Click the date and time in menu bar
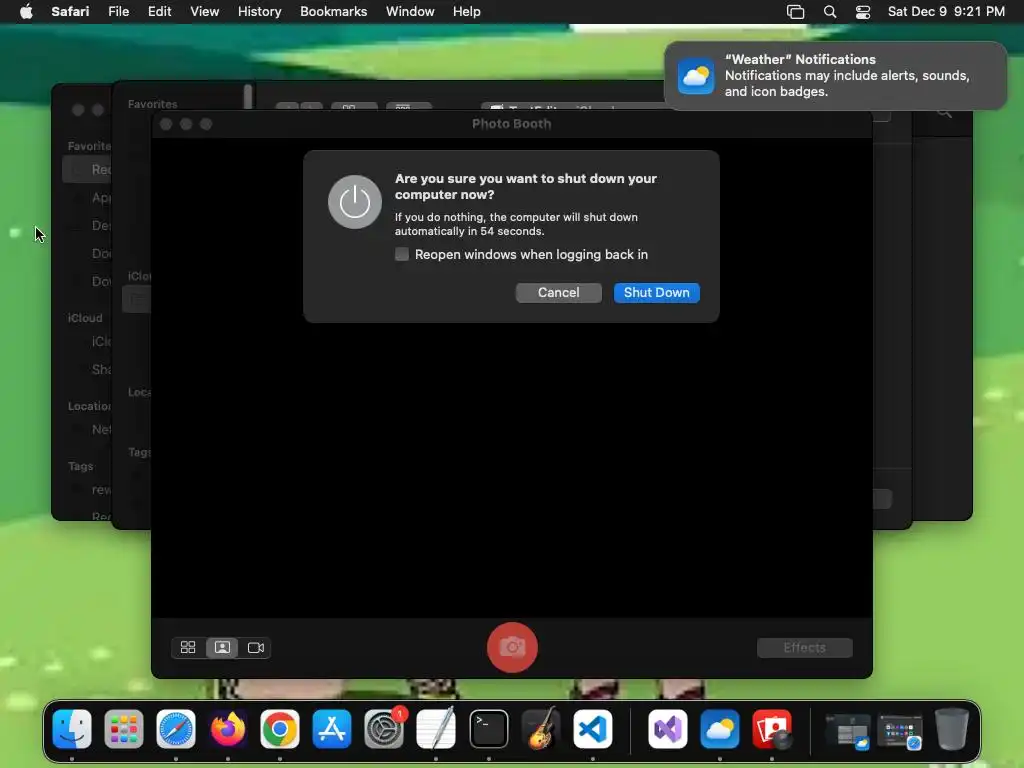The width and height of the screenshot is (1024, 768). [x=946, y=12]
